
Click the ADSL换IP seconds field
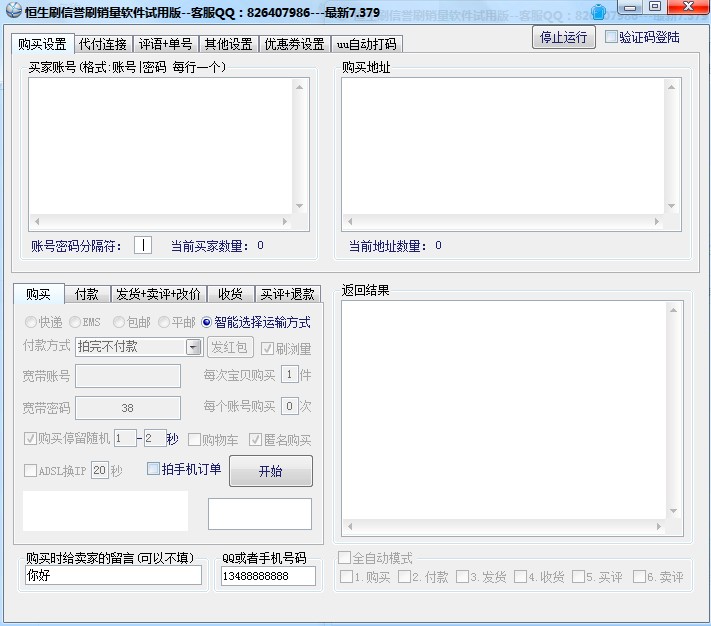pos(100,470)
